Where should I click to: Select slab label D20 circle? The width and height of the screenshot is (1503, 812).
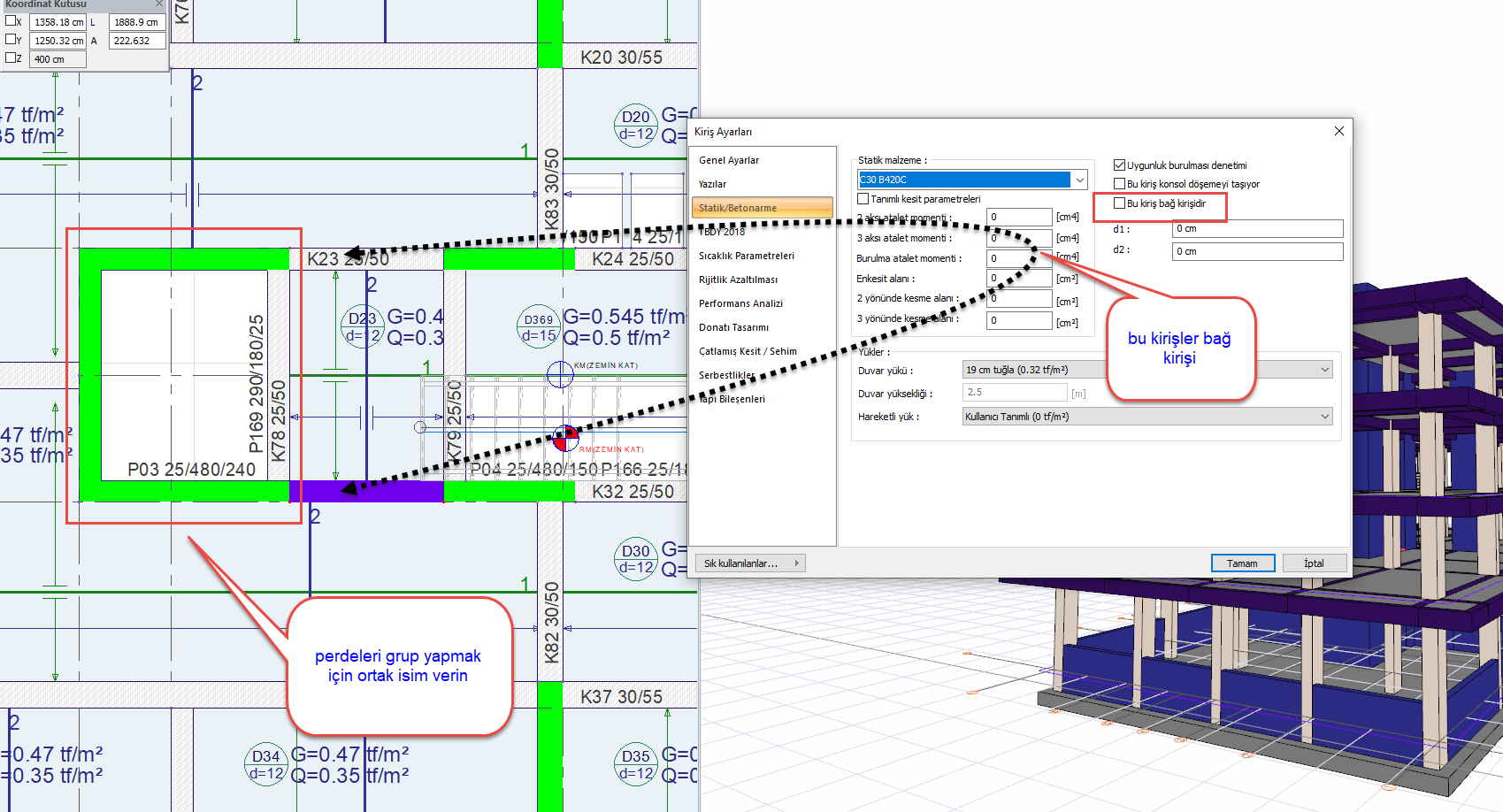point(636,126)
